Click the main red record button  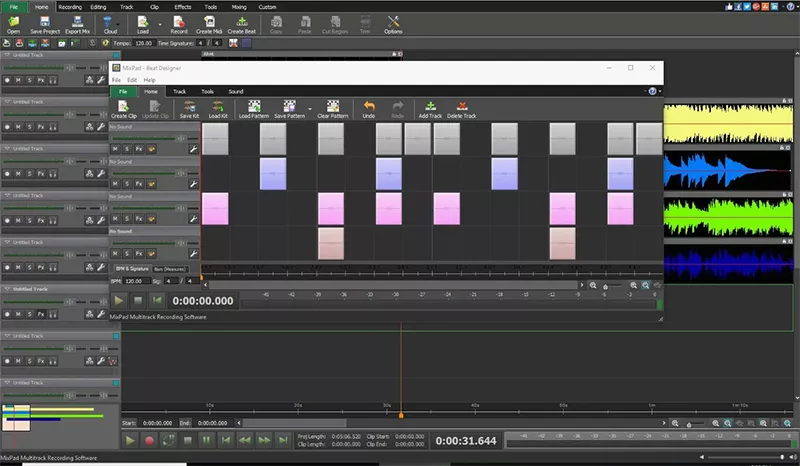pyautogui.click(x=149, y=440)
